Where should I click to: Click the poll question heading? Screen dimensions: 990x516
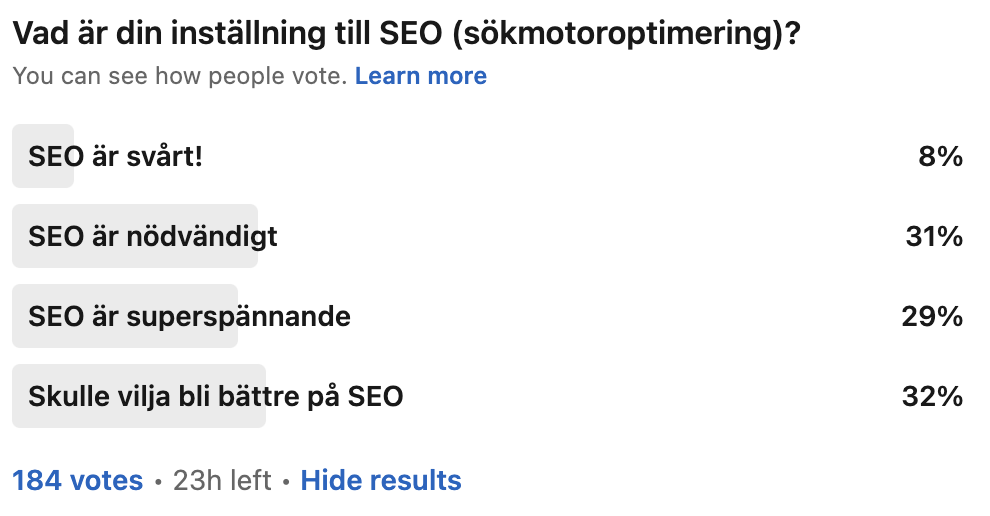[x=406, y=33]
